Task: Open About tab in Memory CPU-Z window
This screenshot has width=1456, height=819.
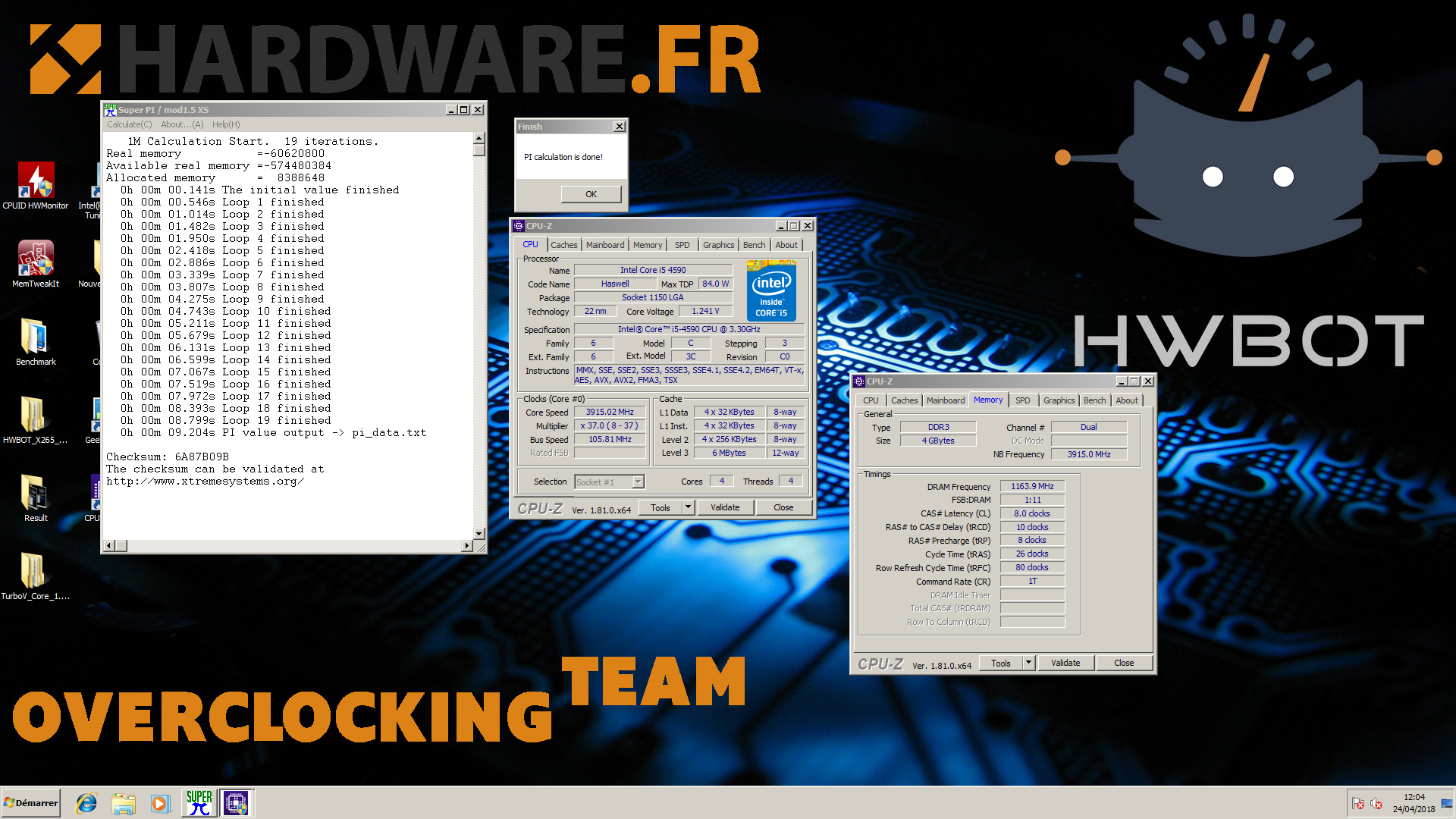Action: pos(1127,400)
